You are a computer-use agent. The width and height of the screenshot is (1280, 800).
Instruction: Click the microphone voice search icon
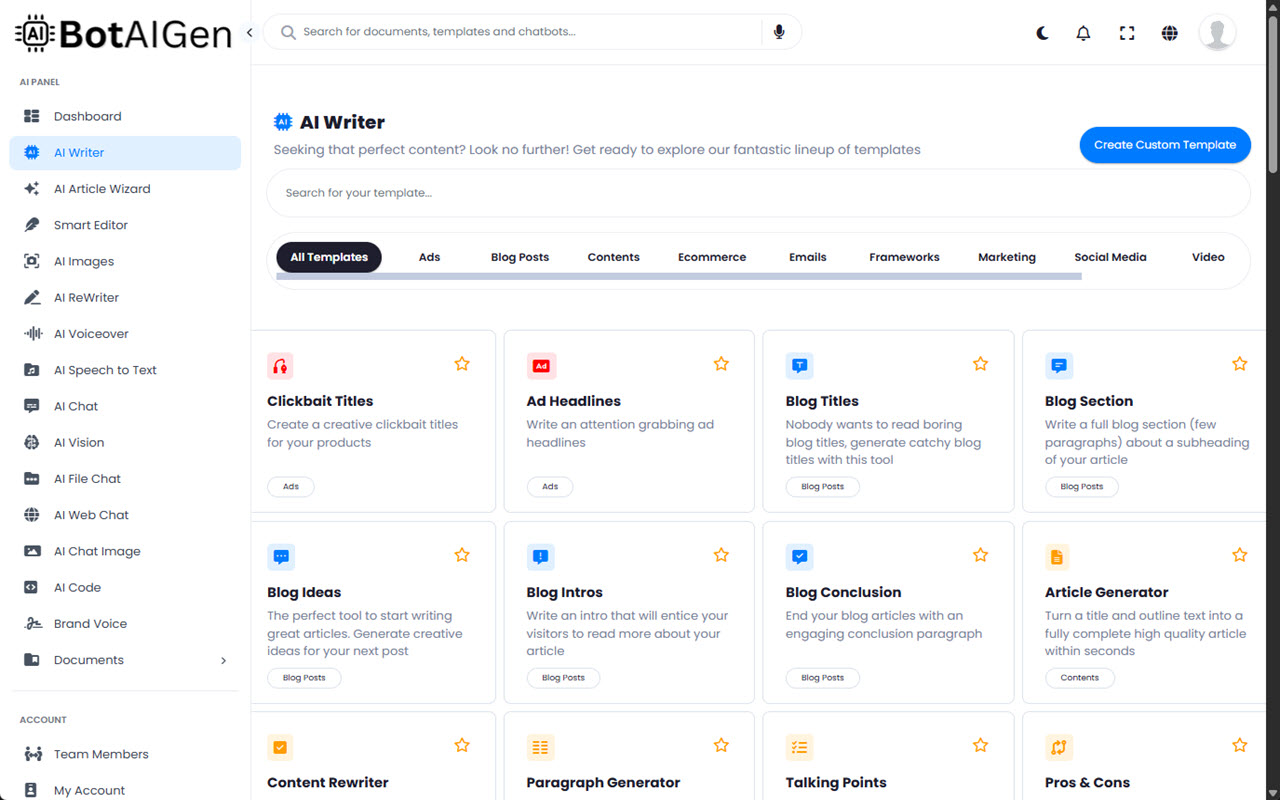coord(779,32)
